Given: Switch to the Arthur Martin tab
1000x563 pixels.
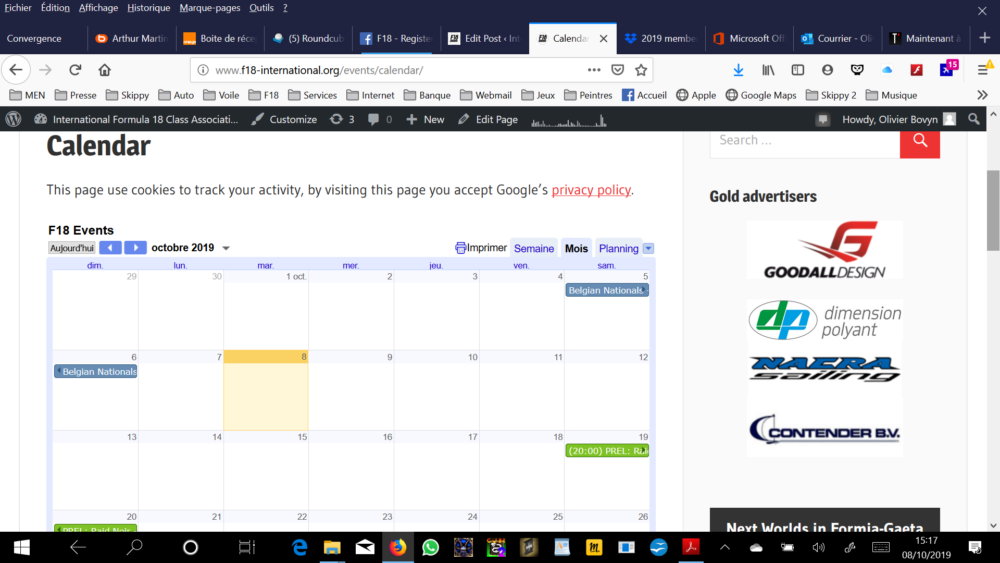Looking at the screenshot, I should 131,38.
